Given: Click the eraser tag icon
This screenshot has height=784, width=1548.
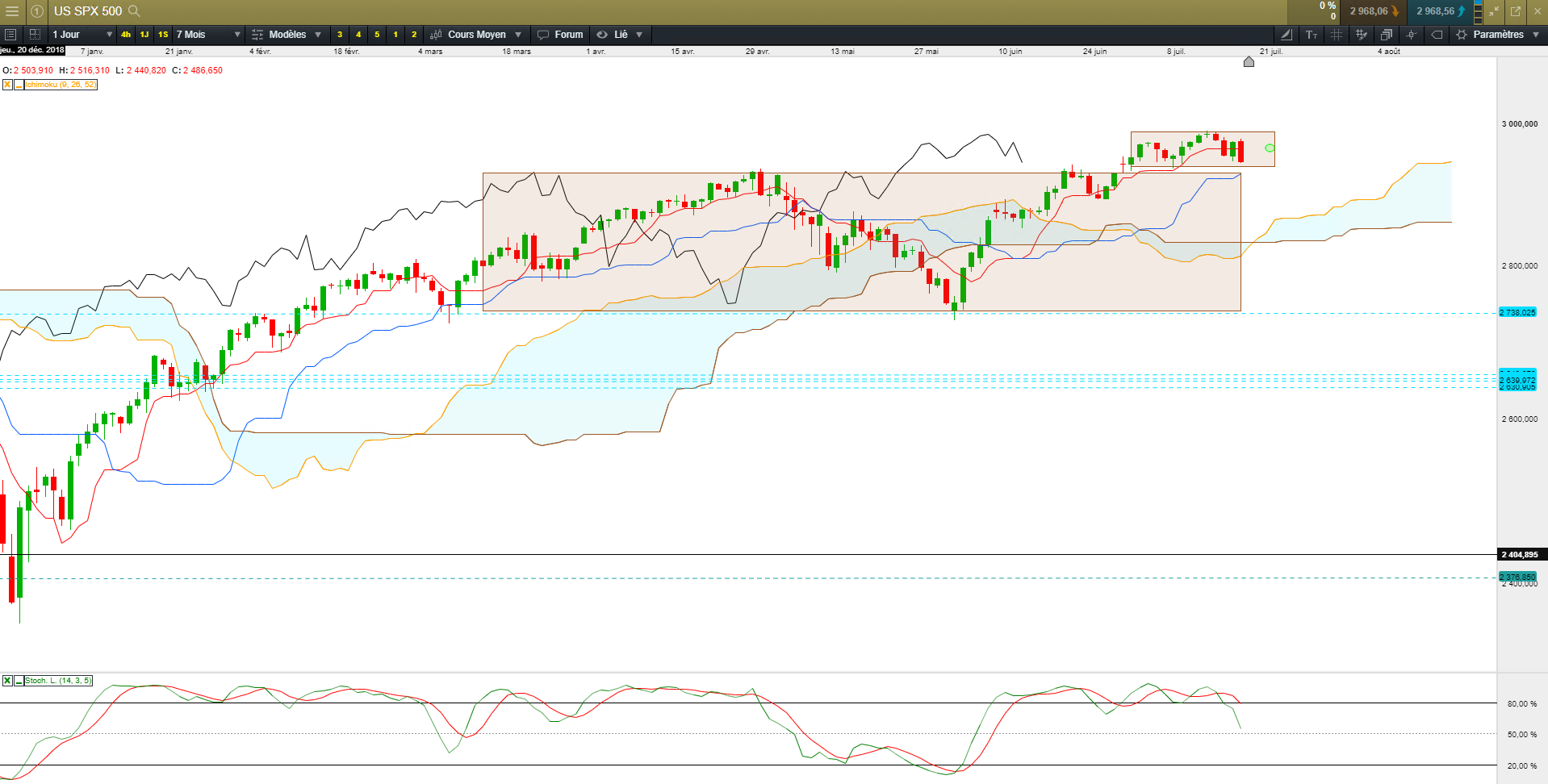Looking at the screenshot, I should (x=1437, y=35).
